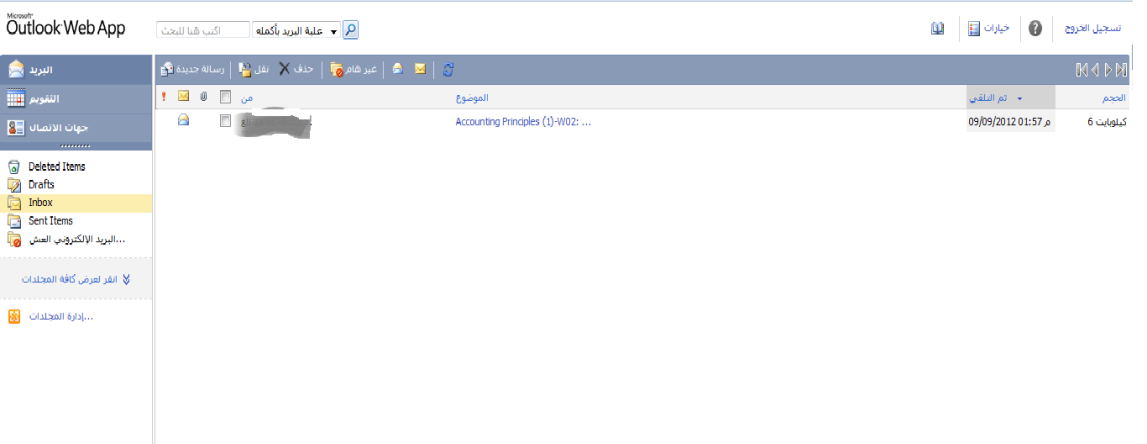
Task: Switch to the Contacts (جهات الاتصال) section
Action: [76, 127]
